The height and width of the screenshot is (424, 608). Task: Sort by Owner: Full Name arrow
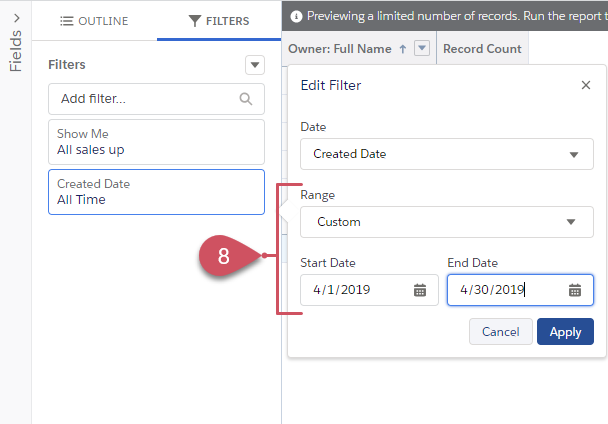(403, 49)
